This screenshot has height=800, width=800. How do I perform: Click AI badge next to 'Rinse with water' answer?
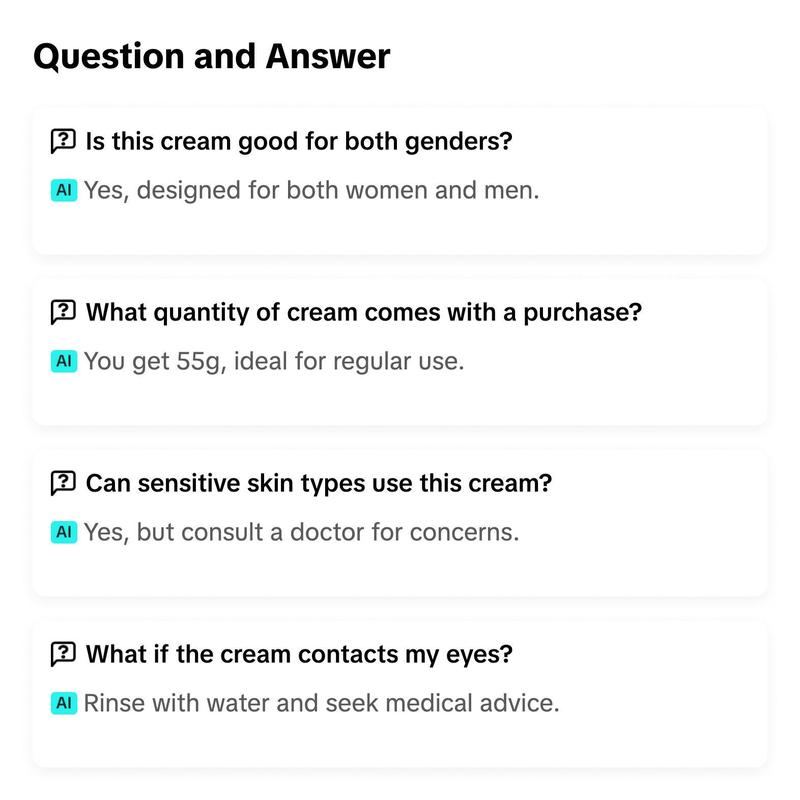64,703
